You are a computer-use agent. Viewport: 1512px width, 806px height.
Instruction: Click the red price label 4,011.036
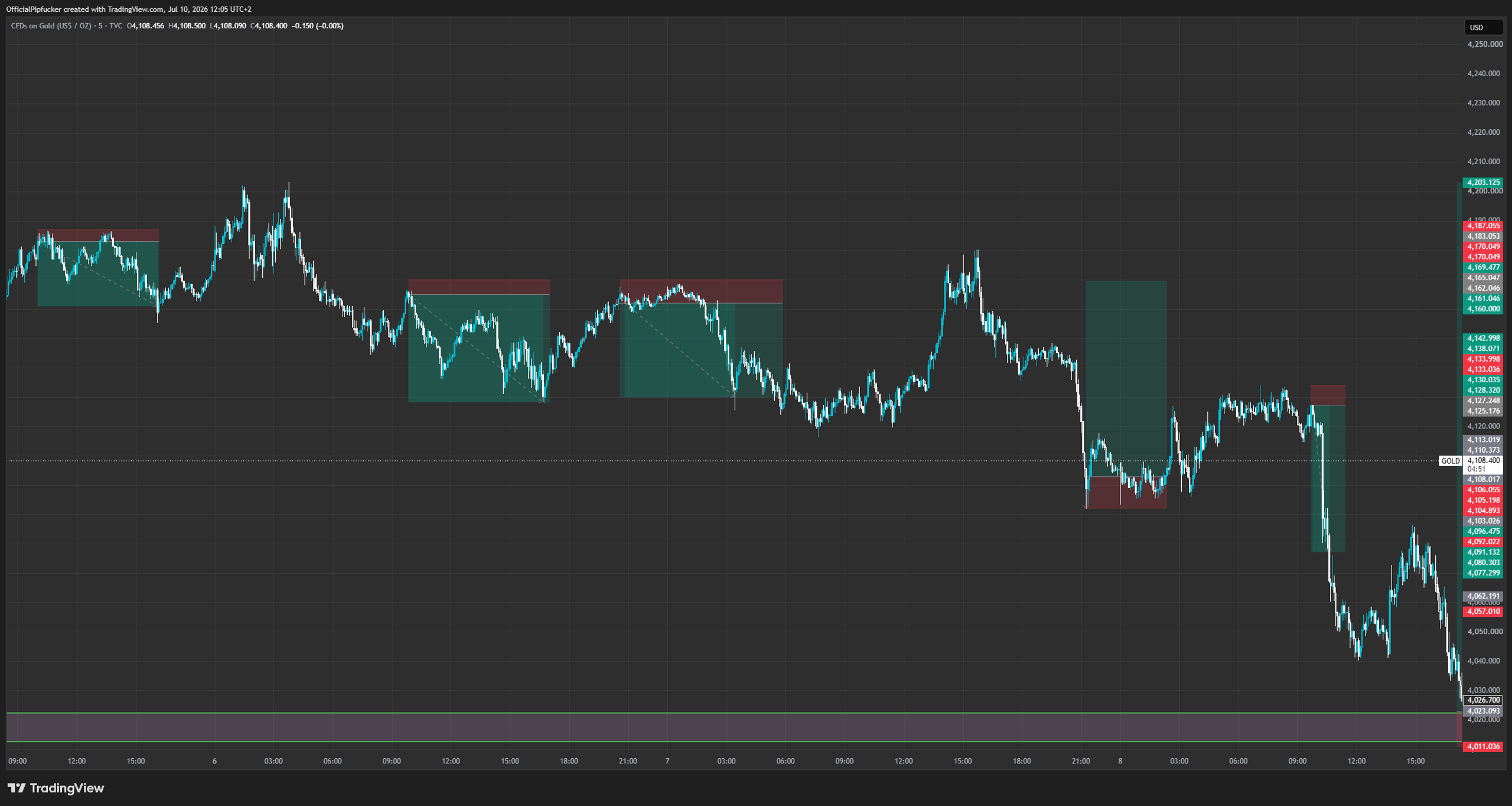click(1482, 747)
